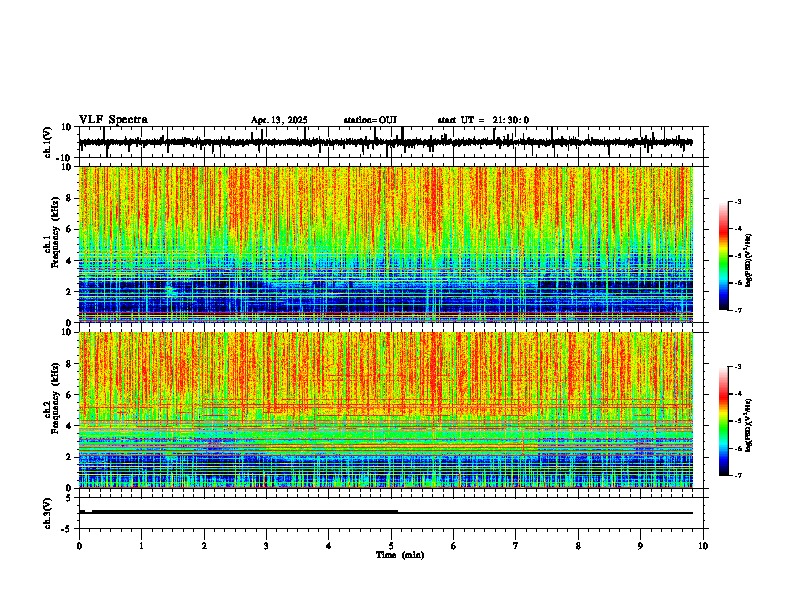Select the "start UT = 21:30:0" label
792x612 pixels.
pyautogui.click(x=483, y=120)
